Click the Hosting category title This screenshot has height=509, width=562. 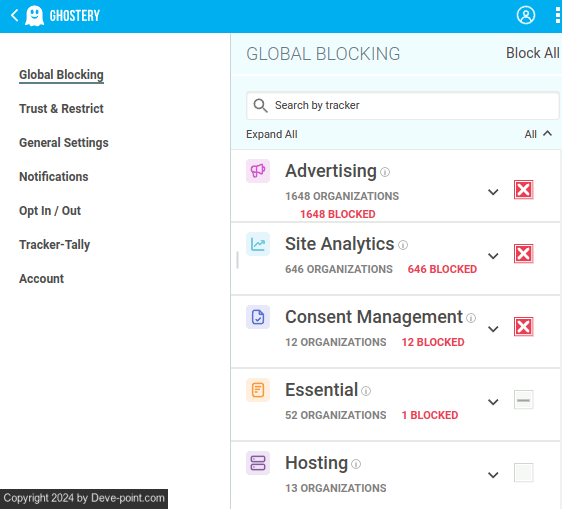pos(316,463)
